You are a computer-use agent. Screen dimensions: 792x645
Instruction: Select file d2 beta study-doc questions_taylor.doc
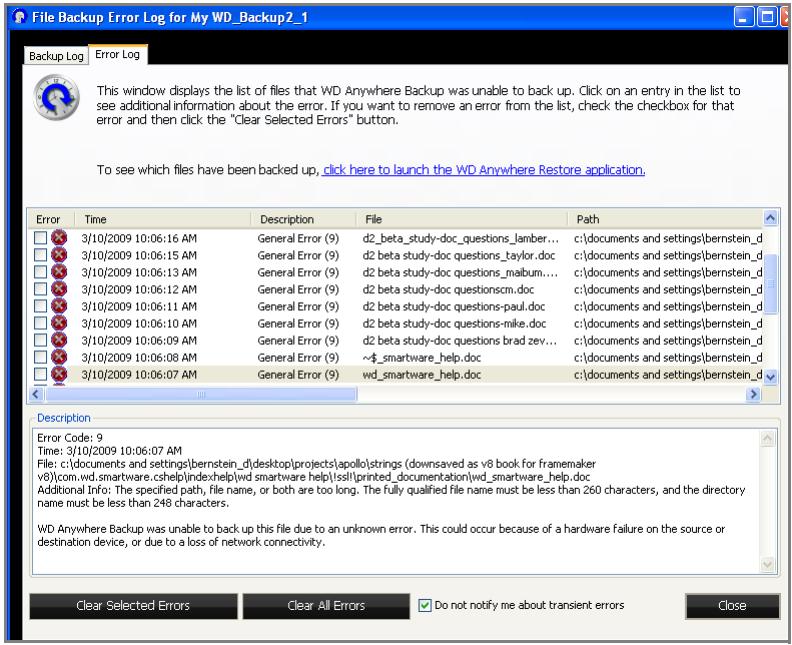[x=459, y=255]
